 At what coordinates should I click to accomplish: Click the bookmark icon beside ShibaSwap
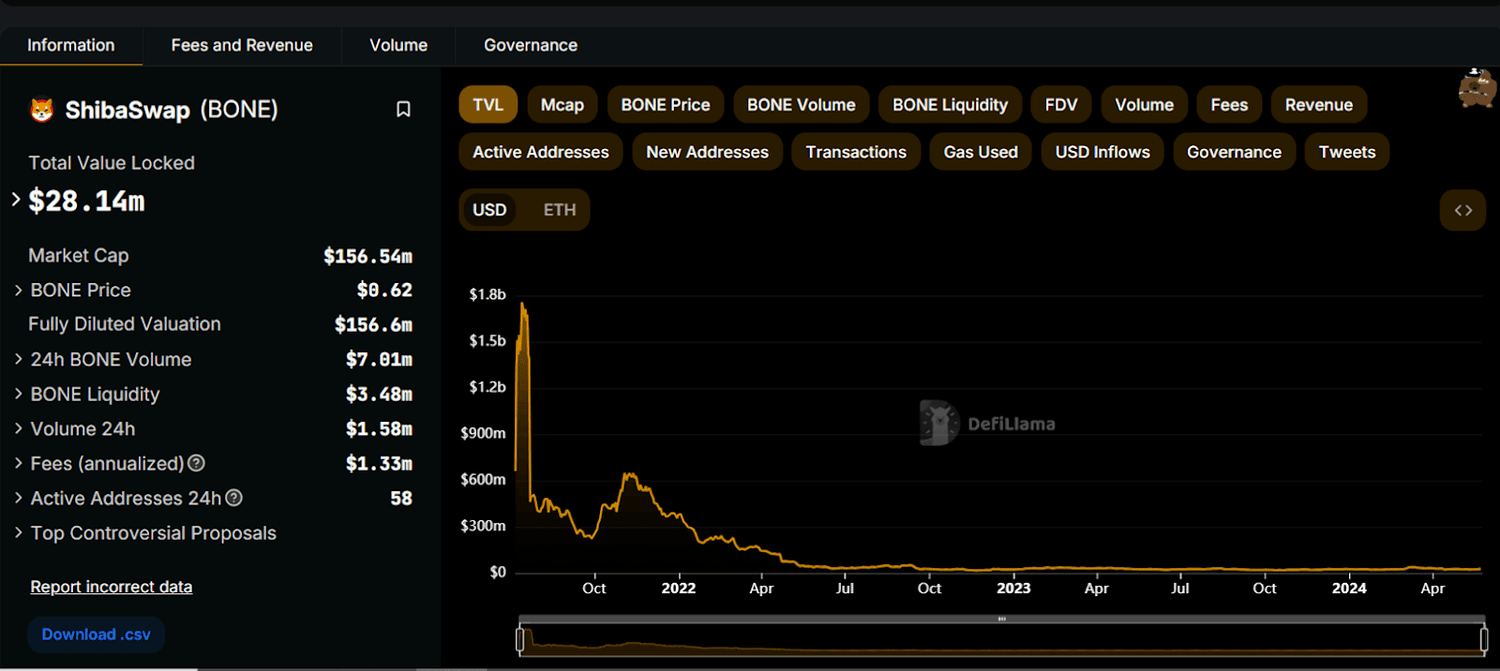tap(403, 110)
